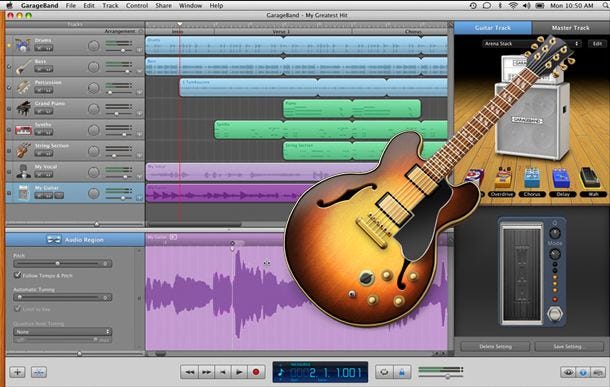
Task: Switch to the Master Track tab
Action: tap(570, 28)
